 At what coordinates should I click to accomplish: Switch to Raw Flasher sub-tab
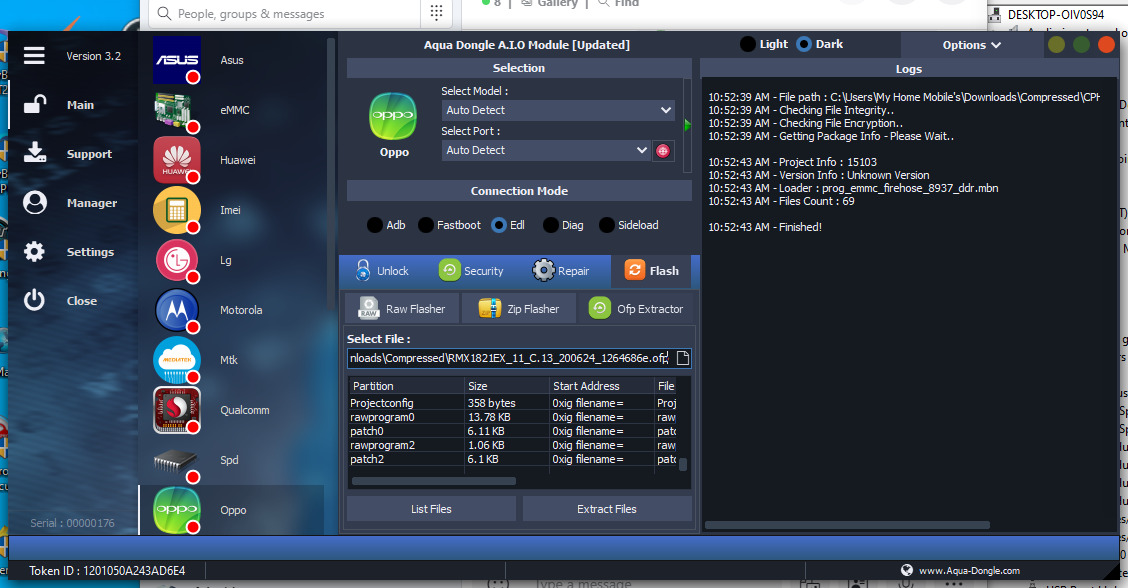coord(402,309)
